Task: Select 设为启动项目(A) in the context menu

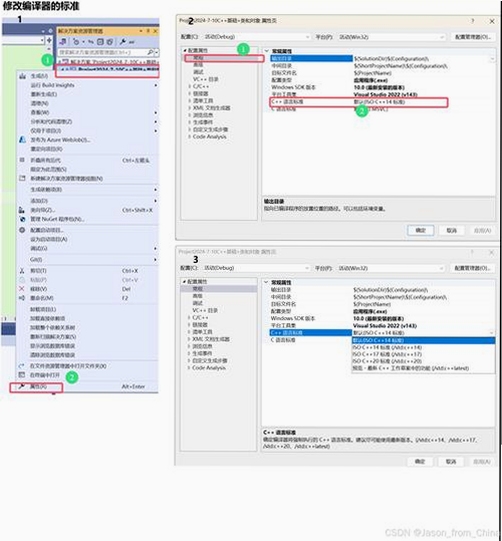Action: [49, 239]
